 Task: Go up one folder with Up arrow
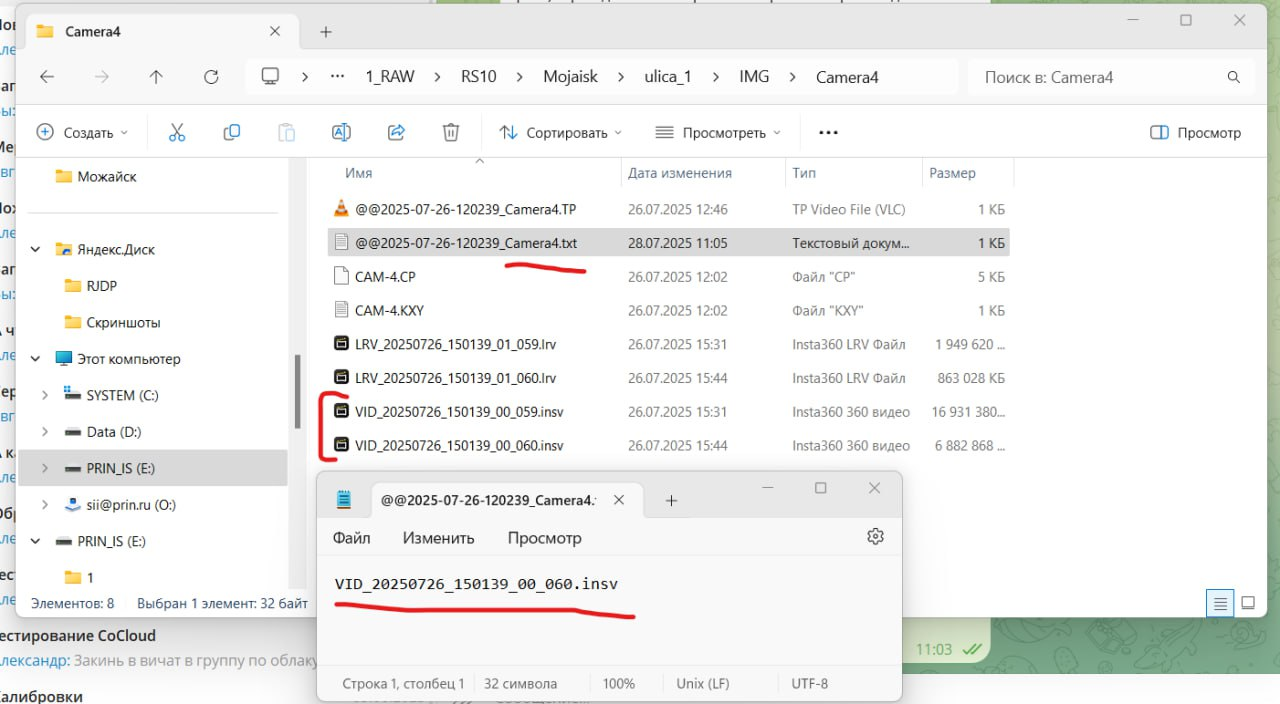pos(155,77)
